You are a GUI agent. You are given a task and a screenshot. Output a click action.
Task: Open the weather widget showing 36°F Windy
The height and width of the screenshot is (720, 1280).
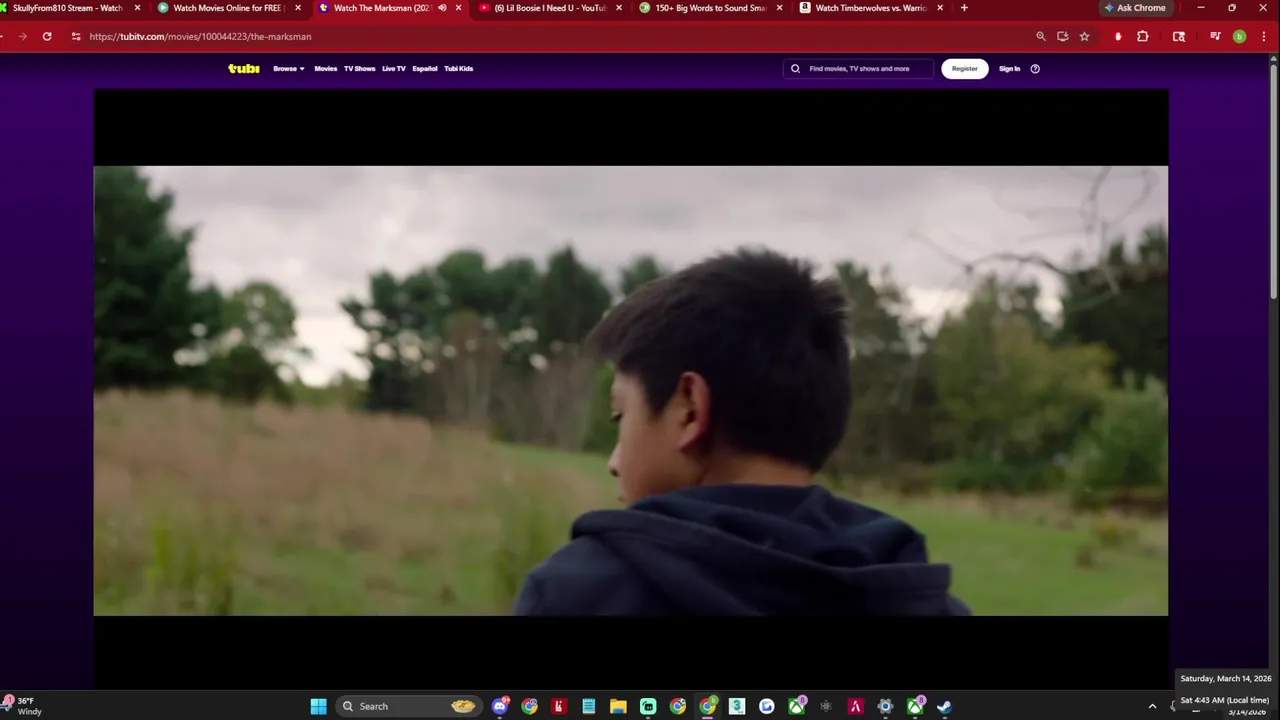click(24, 706)
